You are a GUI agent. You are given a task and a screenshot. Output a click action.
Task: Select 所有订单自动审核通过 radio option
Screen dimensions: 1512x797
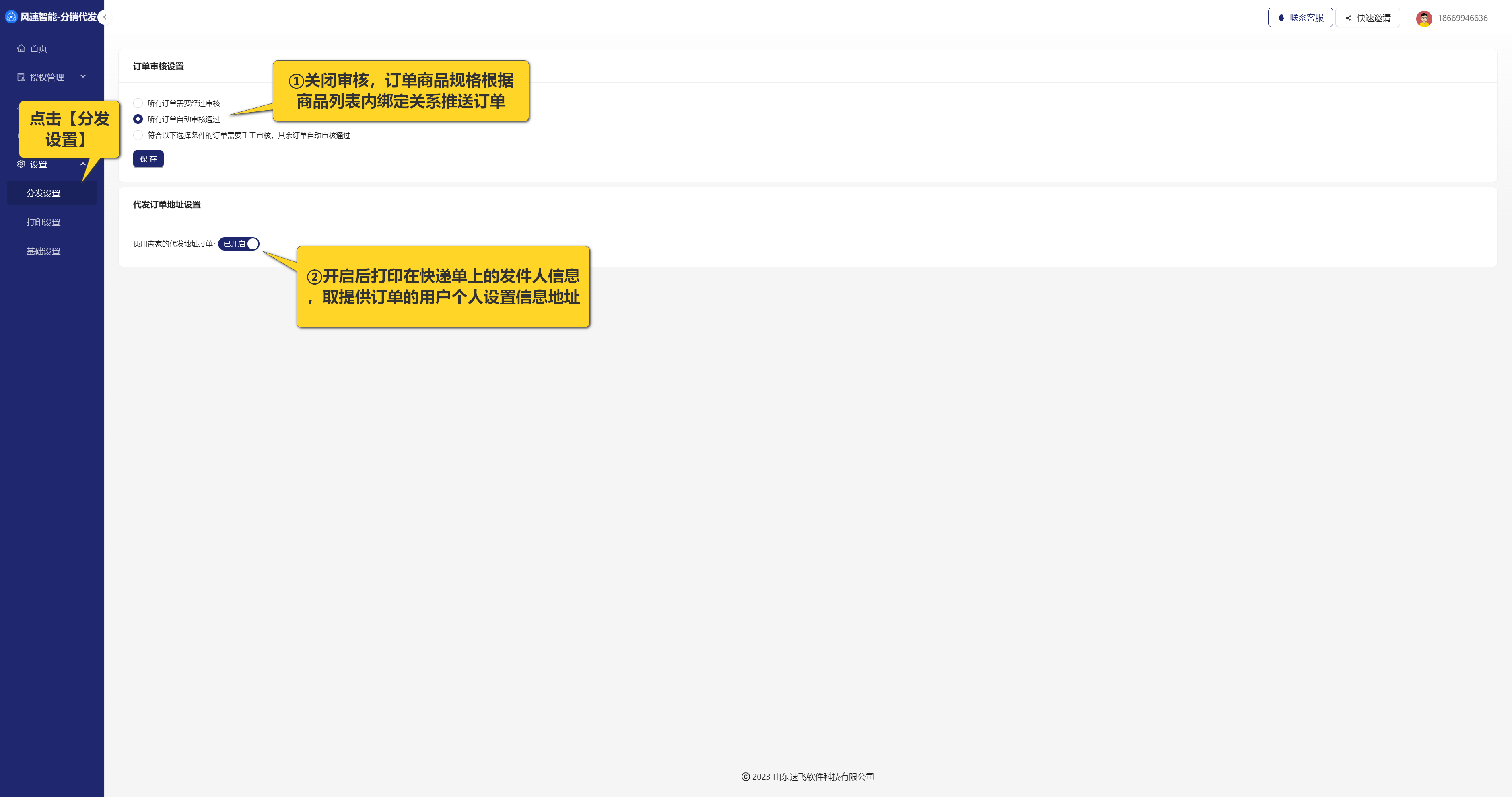pyautogui.click(x=138, y=119)
